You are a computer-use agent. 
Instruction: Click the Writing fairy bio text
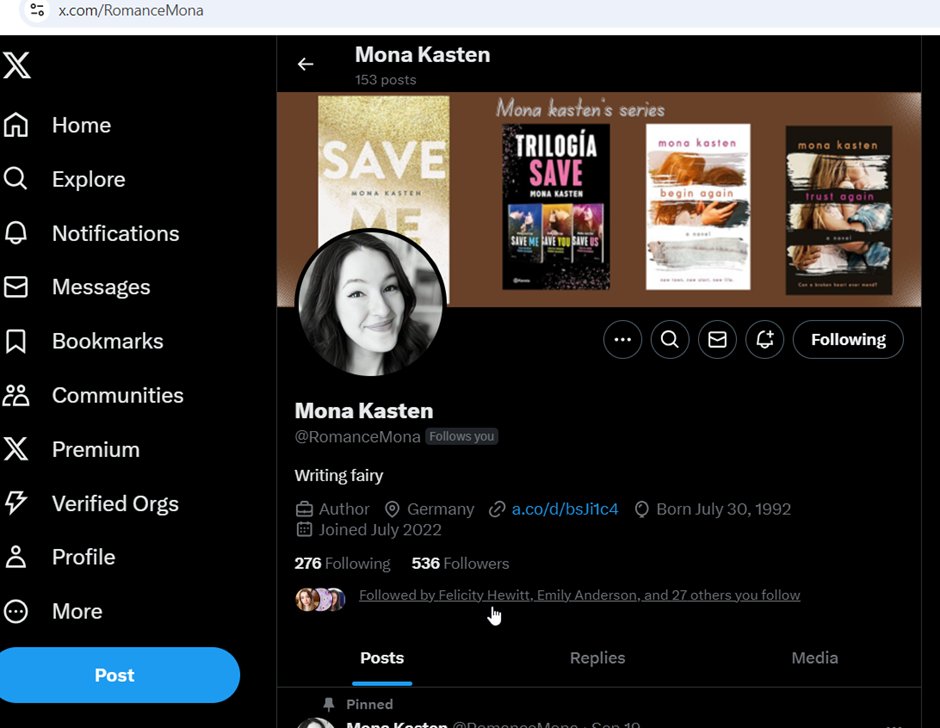(x=339, y=476)
